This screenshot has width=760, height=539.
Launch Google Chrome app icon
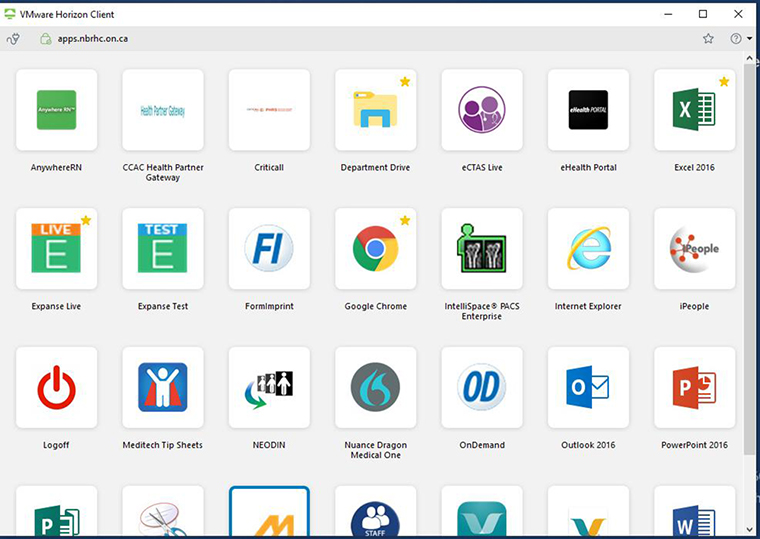point(376,249)
